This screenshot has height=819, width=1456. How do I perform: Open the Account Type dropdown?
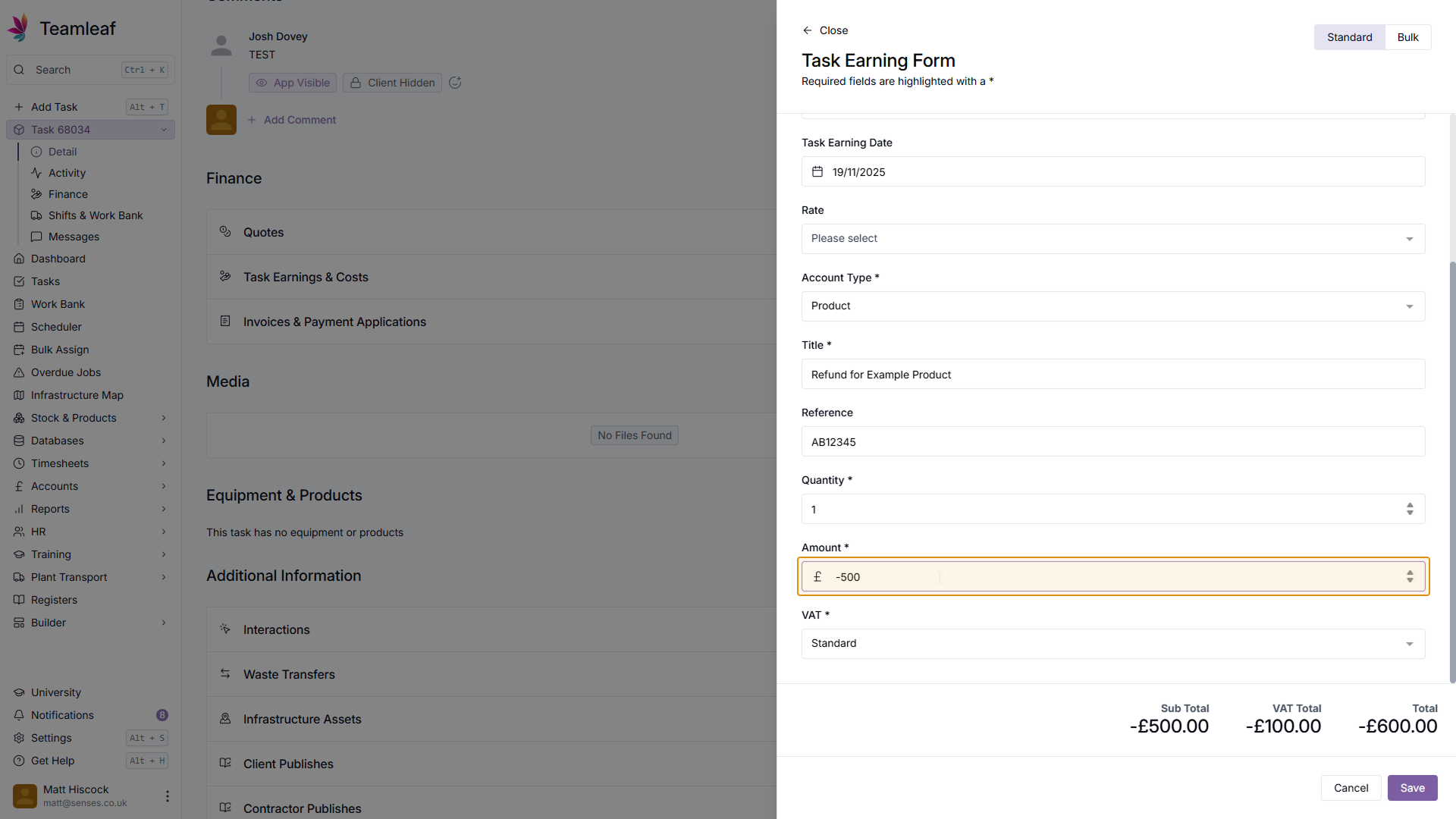(1112, 306)
